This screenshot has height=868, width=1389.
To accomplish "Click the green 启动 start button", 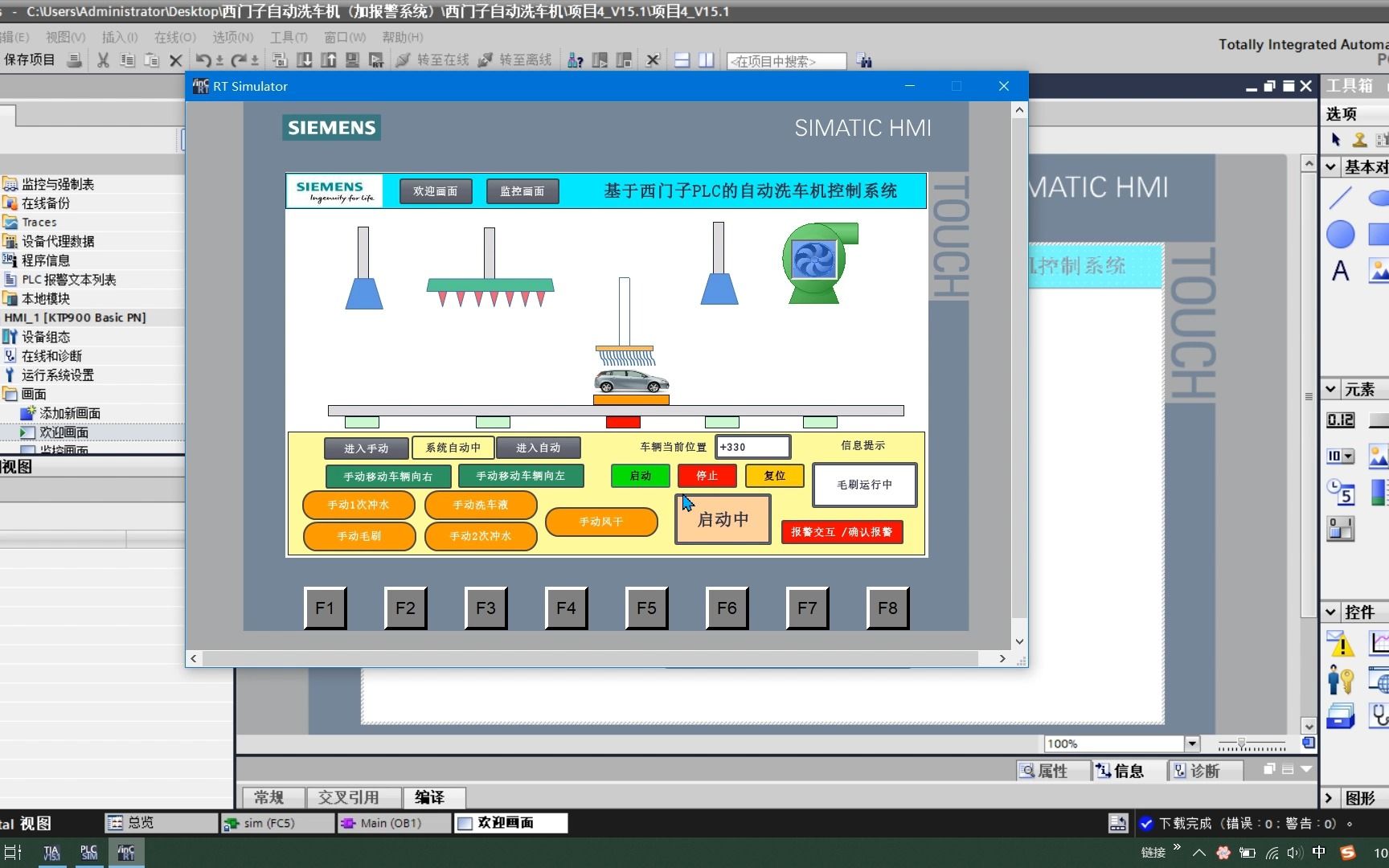I will (641, 476).
